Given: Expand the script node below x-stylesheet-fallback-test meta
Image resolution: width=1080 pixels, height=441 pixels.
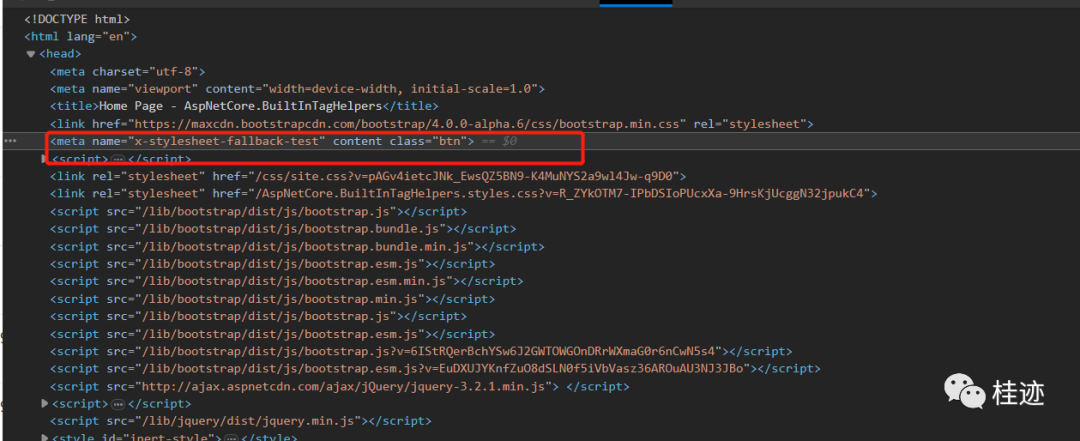Looking at the screenshot, I should click(45, 159).
